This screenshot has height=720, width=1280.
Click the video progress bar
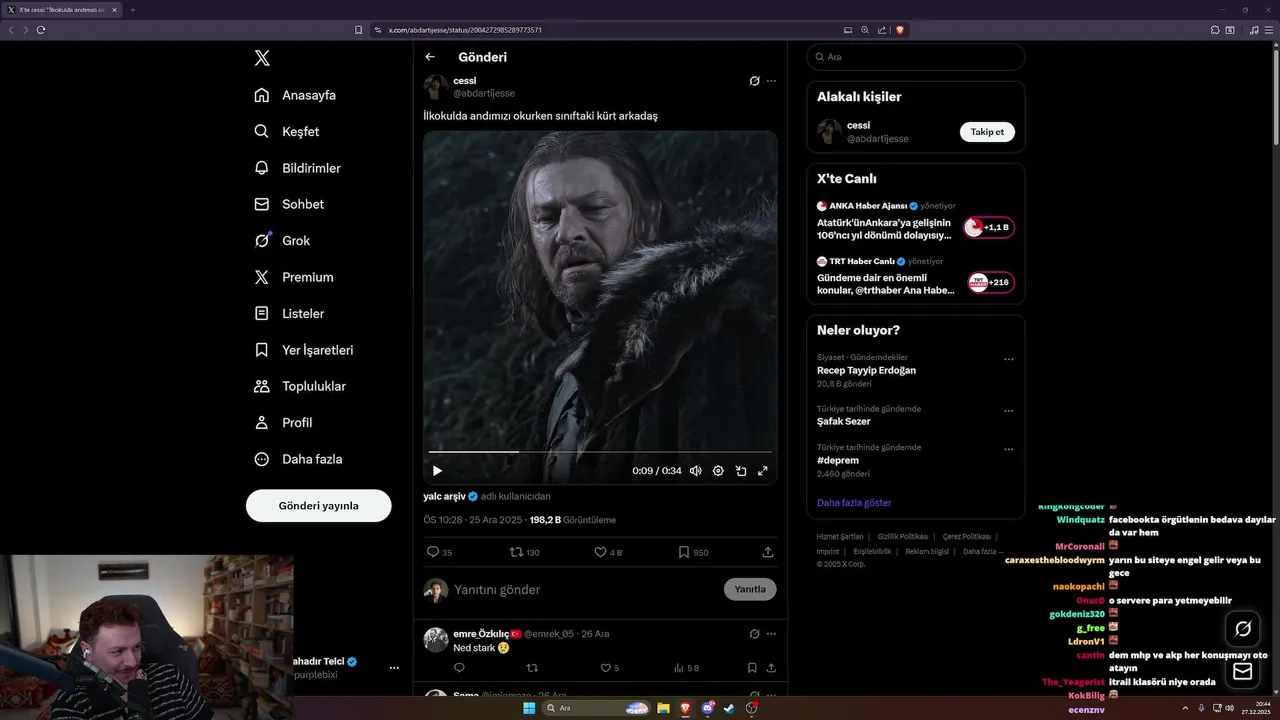click(600, 452)
